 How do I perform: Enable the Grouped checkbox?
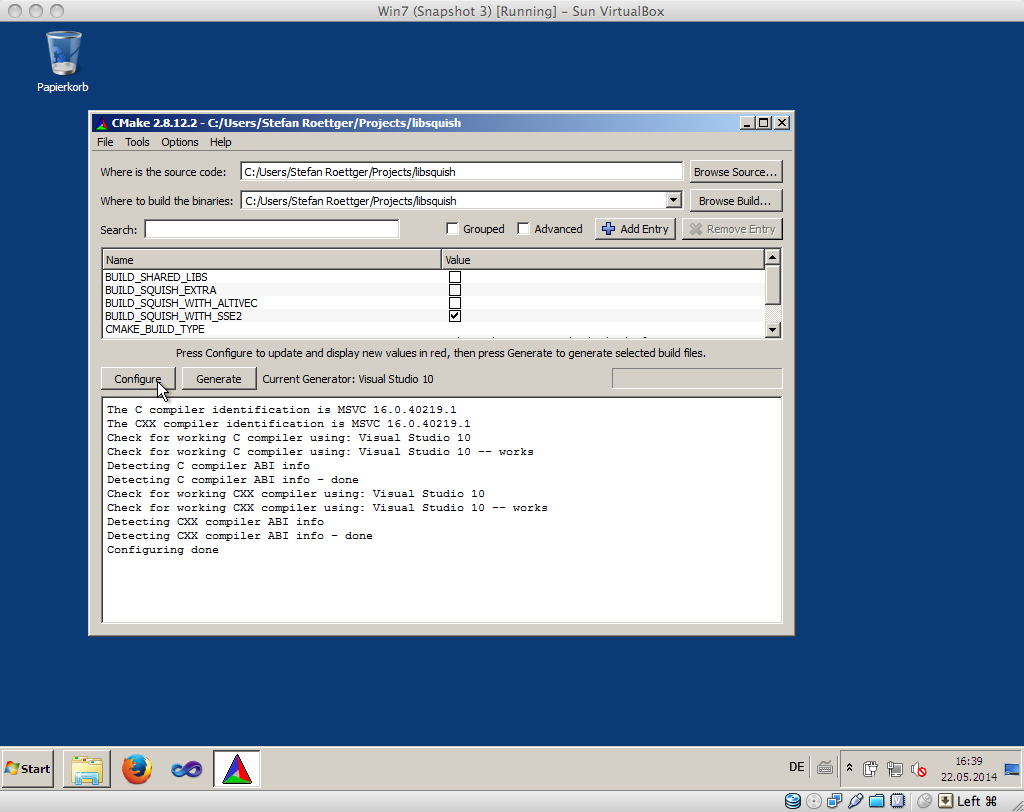pyautogui.click(x=452, y=229)
